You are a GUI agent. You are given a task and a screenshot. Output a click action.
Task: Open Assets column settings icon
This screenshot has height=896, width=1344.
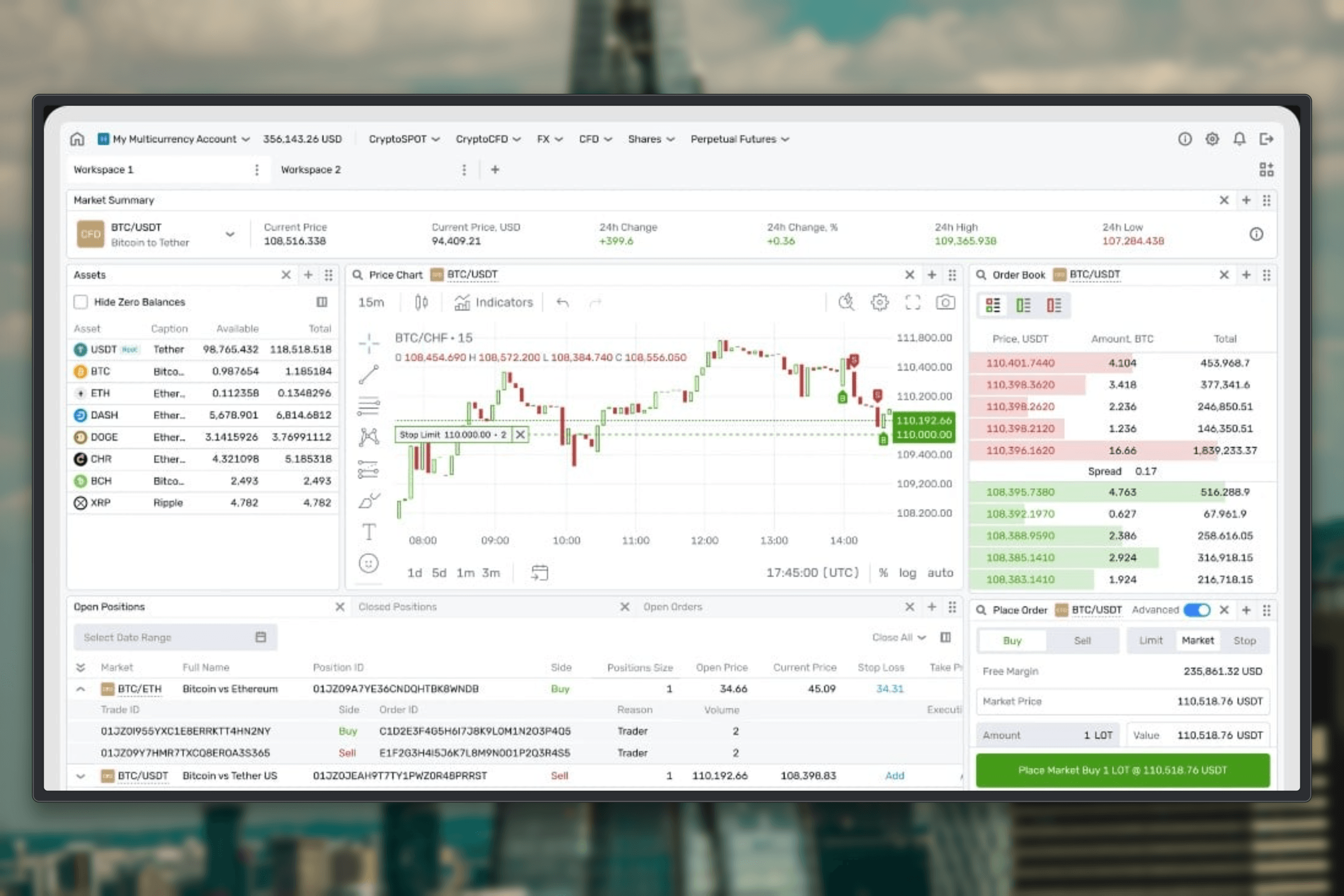click(x=322, y=302)
